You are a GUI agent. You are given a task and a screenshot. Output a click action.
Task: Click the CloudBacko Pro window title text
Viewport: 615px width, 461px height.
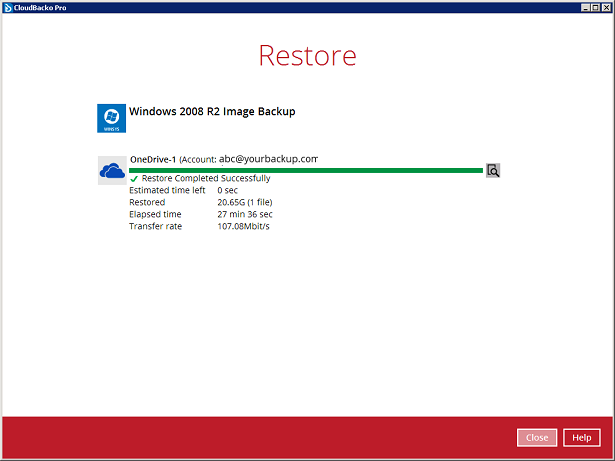point(40,7)
